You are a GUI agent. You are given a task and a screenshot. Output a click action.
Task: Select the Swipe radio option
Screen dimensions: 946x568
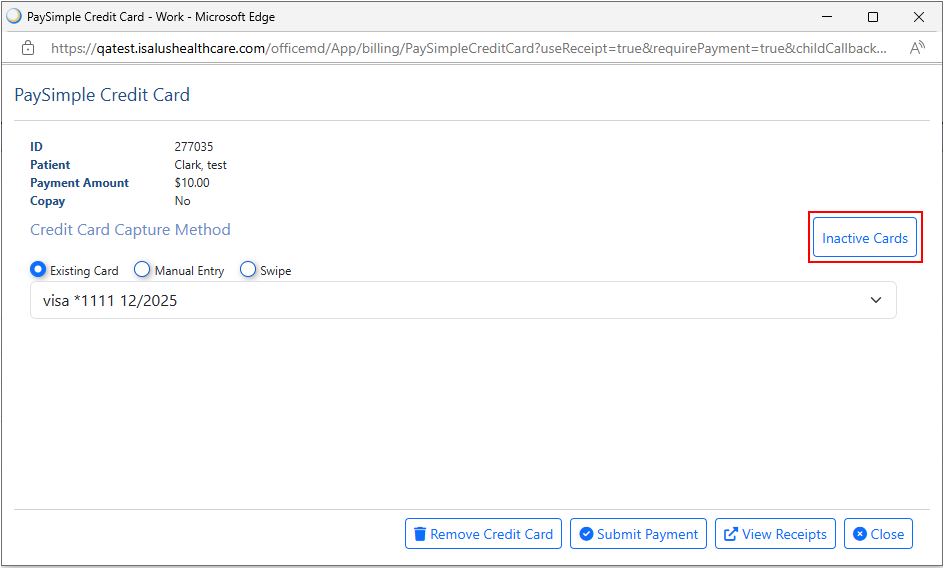click(x=248, y=269)
